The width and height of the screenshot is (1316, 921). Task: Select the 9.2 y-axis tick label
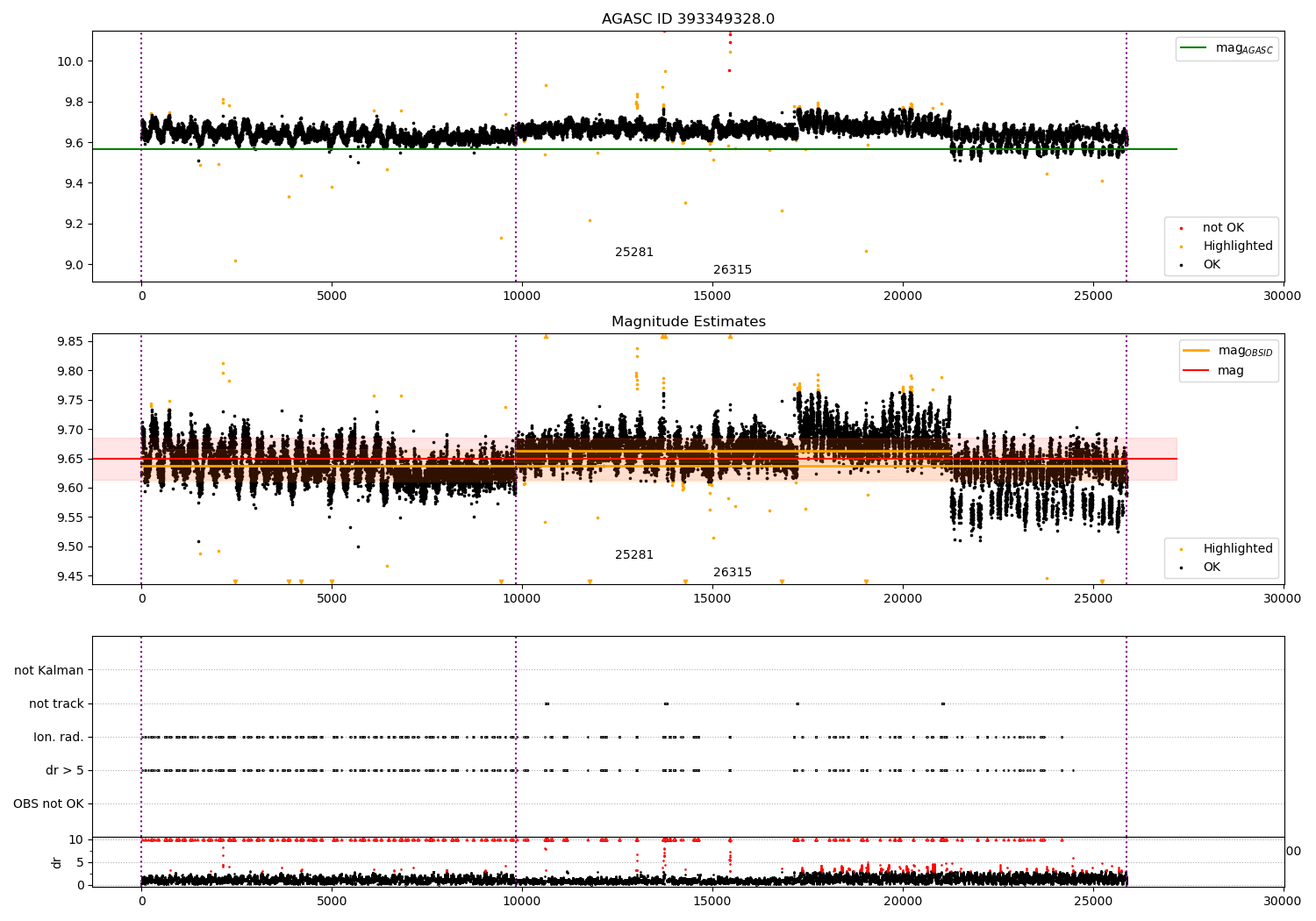click(74, 224)
